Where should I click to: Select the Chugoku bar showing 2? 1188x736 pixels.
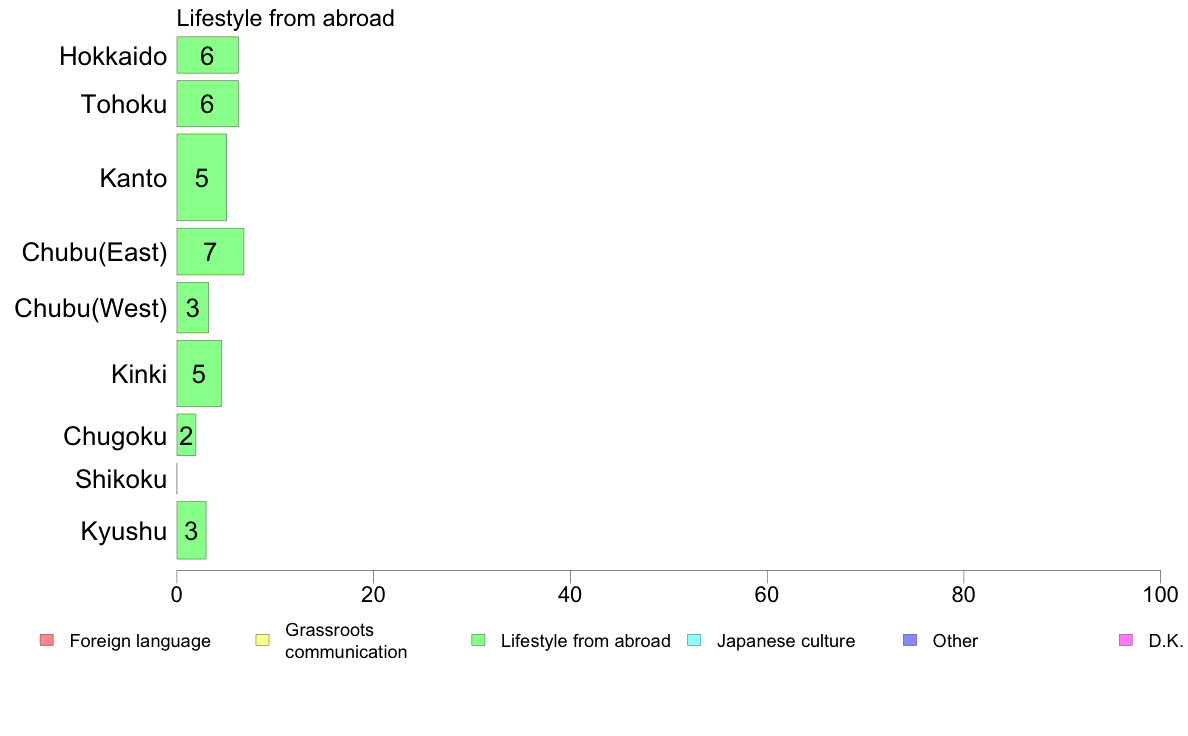coord(186,435)
